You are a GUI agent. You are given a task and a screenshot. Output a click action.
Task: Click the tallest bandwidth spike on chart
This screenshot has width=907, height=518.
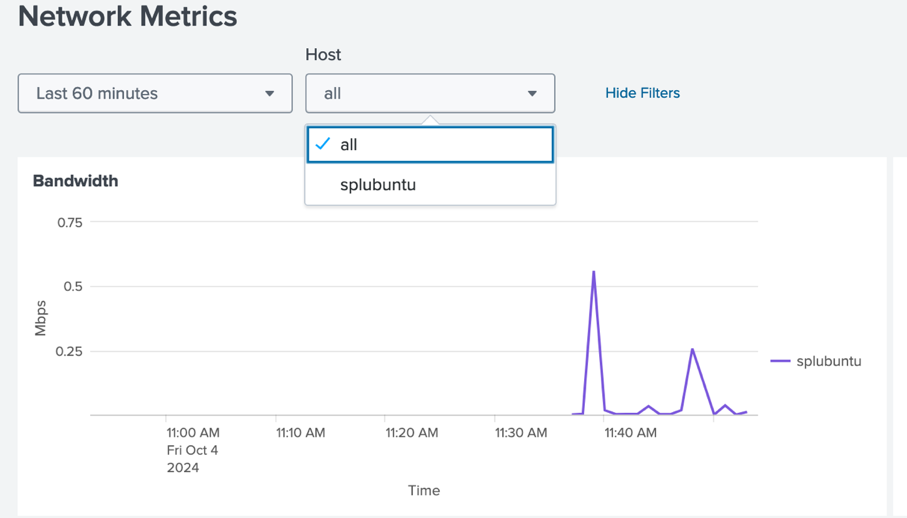594,272
